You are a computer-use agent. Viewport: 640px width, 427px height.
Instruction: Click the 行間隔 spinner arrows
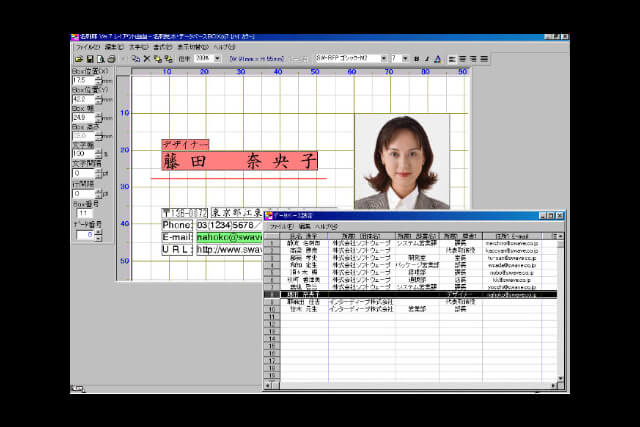[99, 193]
